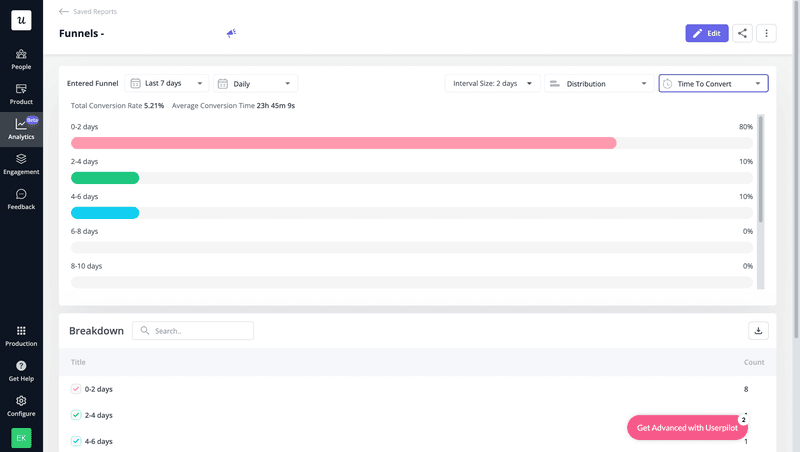Click the Breakdown search field
The width and height of the screenshot is (800, 452).
(x=193, y=331)
